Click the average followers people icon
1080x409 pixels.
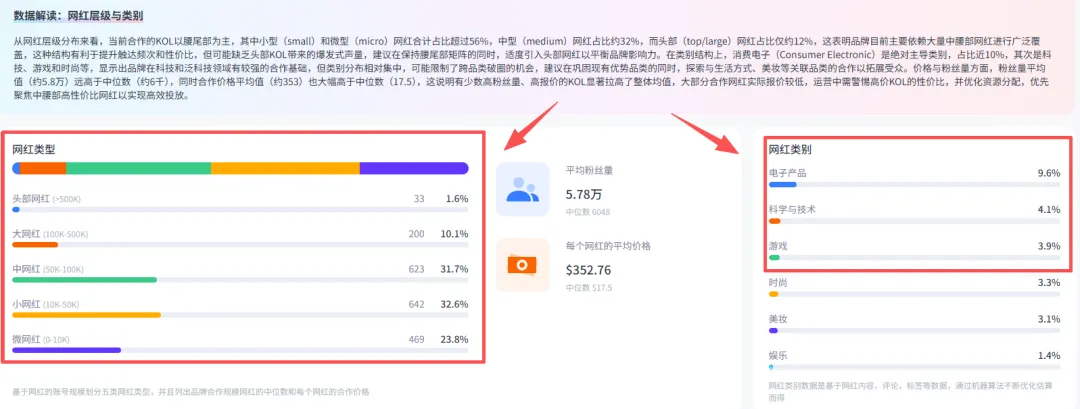tap(523, 189)
